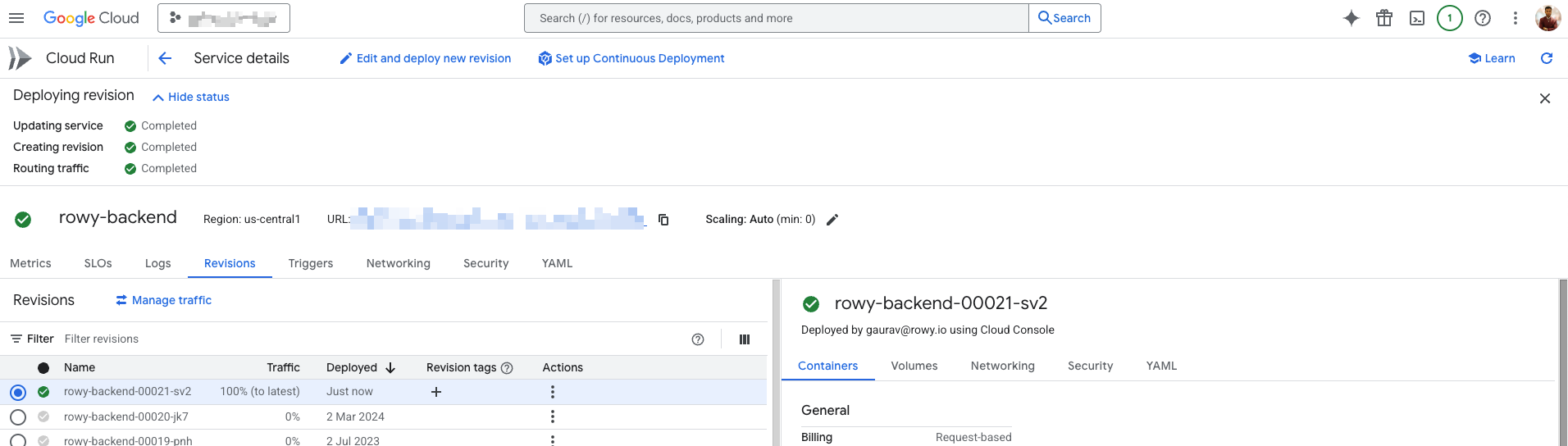
Task: Open Gemini AI assistant sparkle icon
Action: pos(1351,18)
